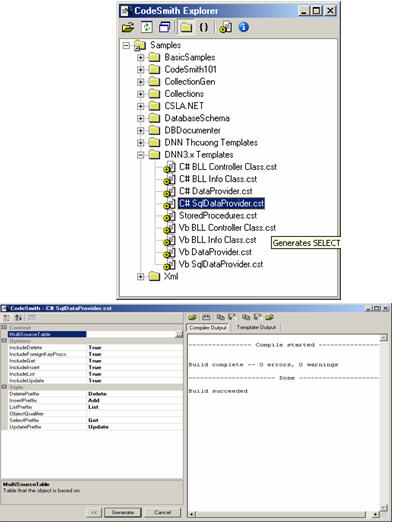395x525 pixels.
Task: Select the DatabaseSchema tree item
Action: tap(197, 118)
